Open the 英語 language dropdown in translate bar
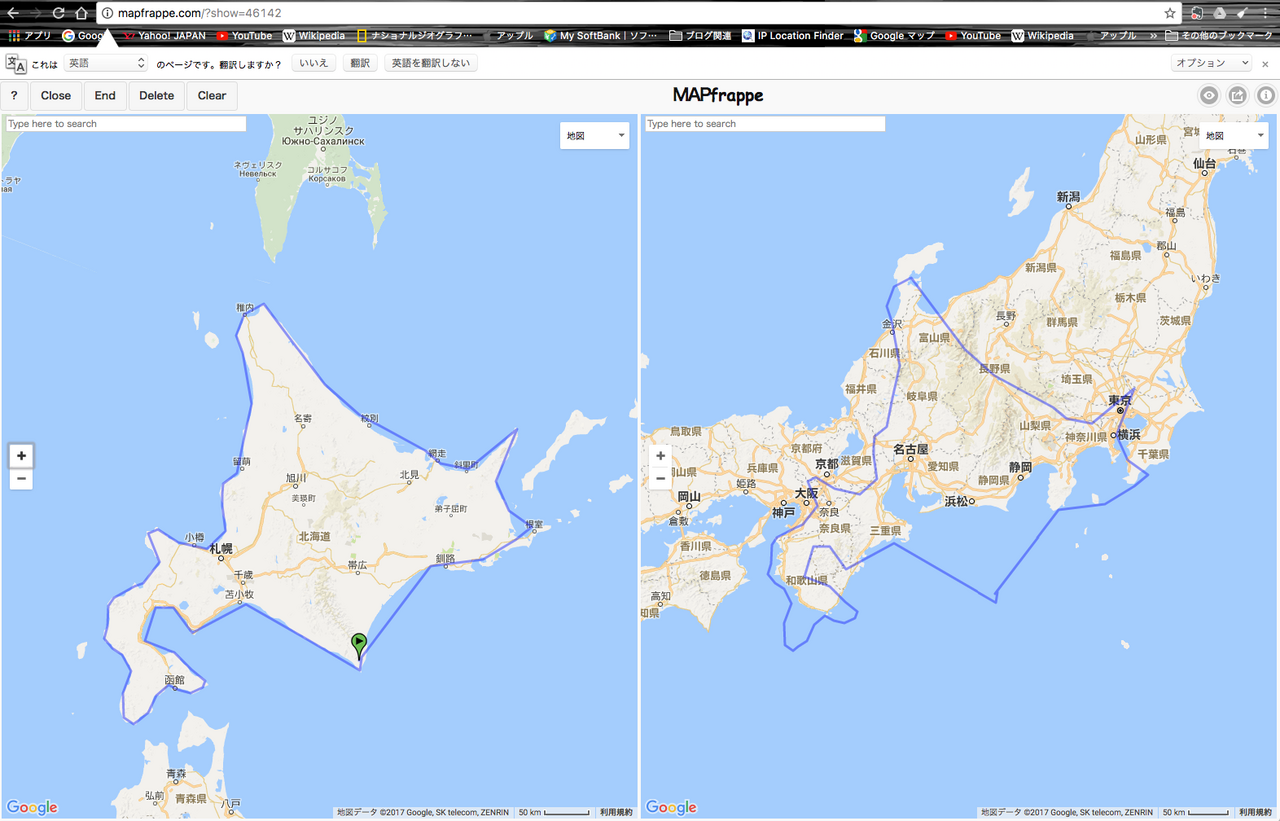Screen dimensions: 1280x821 (x=106, y=63)
